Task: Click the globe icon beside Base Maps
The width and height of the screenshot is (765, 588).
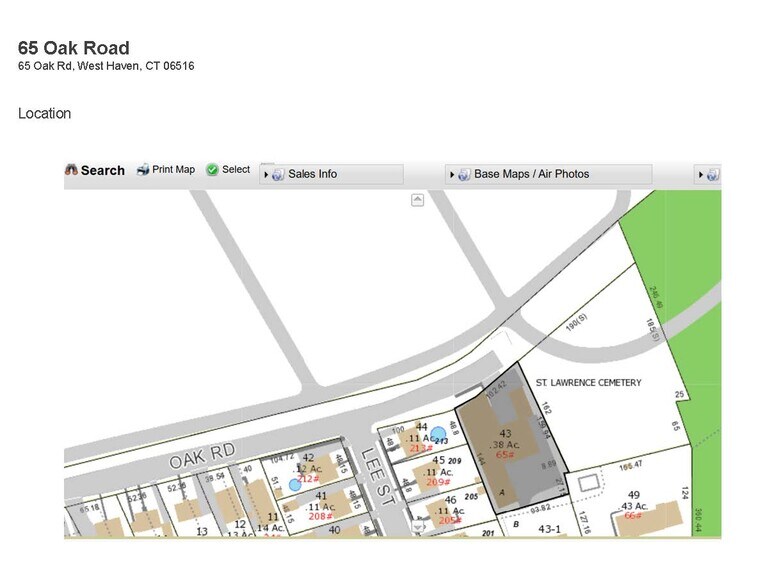Action: pyautogui.click(x=464, y=174)
